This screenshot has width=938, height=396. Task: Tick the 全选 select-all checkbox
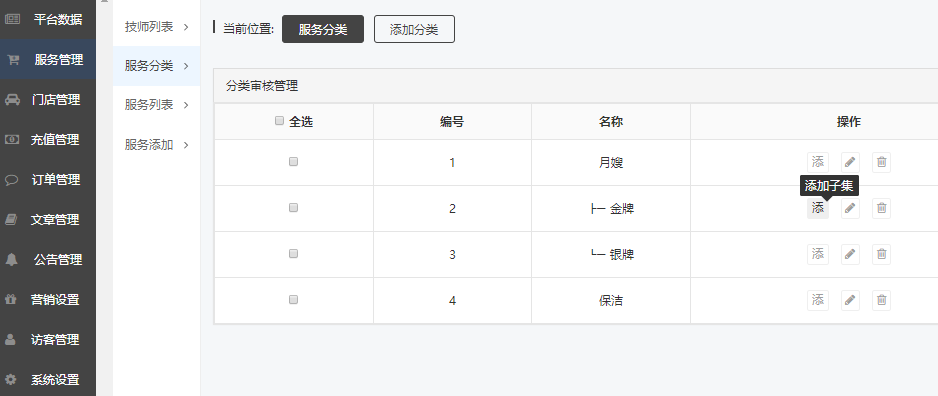[279, 121]
